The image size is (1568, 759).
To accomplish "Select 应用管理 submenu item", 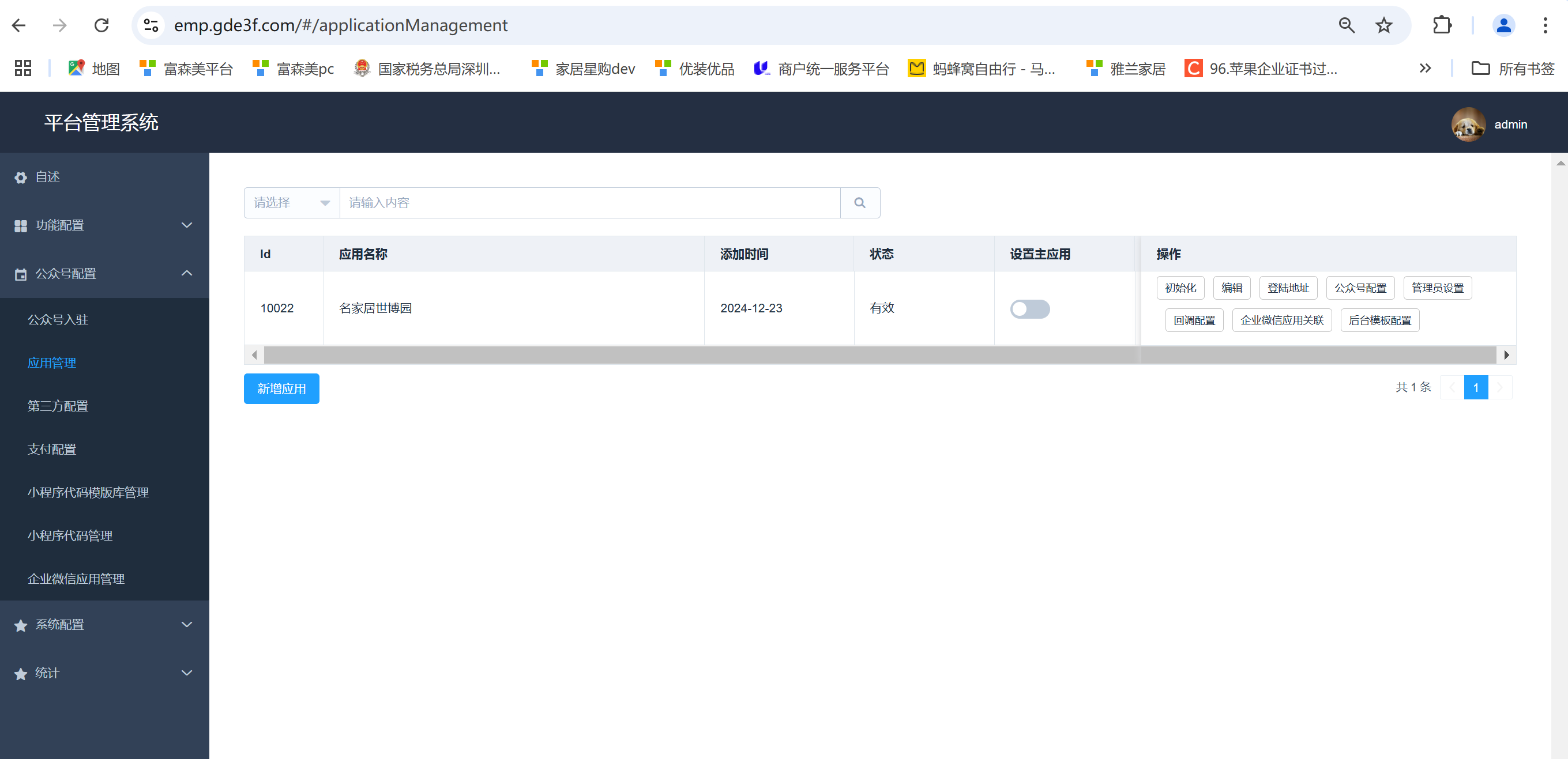I will pos(105,362).
